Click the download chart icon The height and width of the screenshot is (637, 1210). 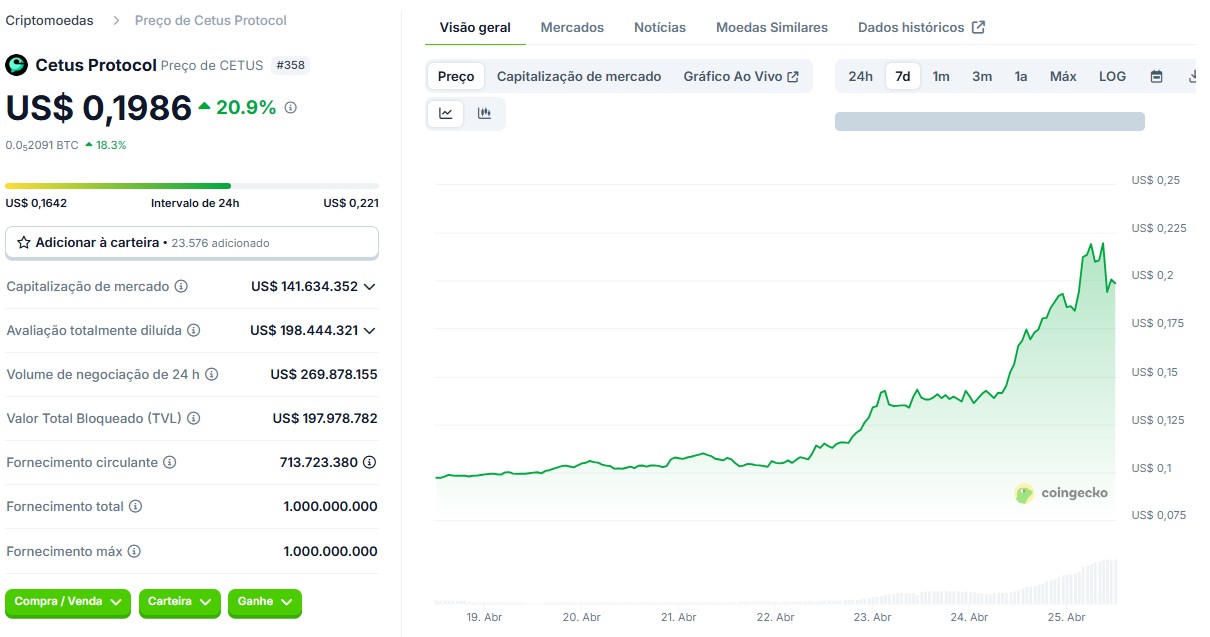point(1192,76)
